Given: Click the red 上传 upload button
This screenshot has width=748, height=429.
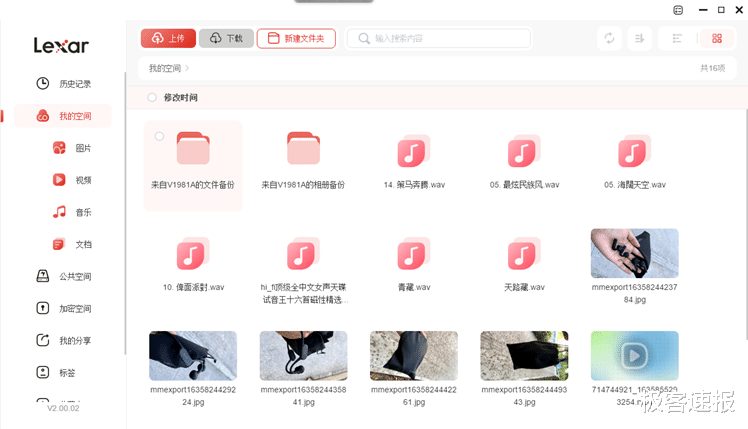Looking at the screenshot, I should coord(168,38).
